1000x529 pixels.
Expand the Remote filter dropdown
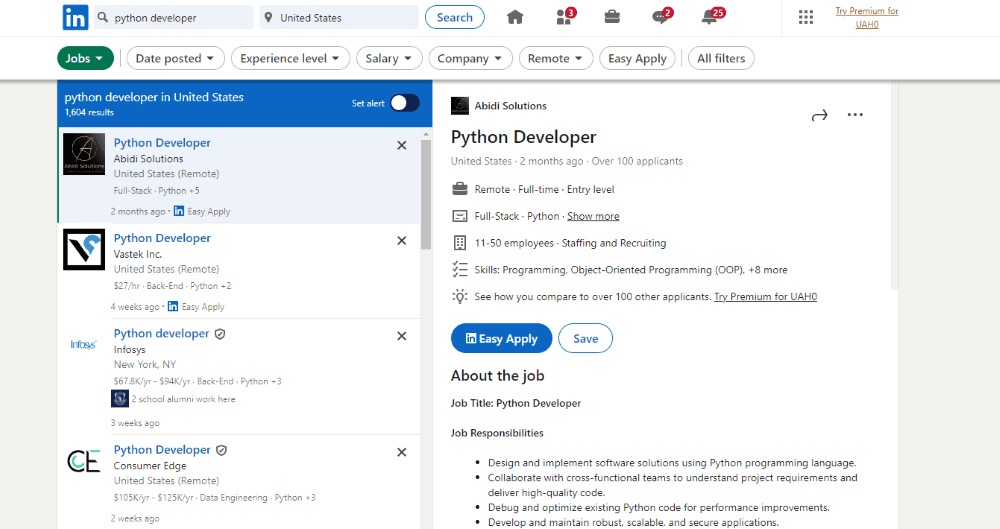[556, 58]
